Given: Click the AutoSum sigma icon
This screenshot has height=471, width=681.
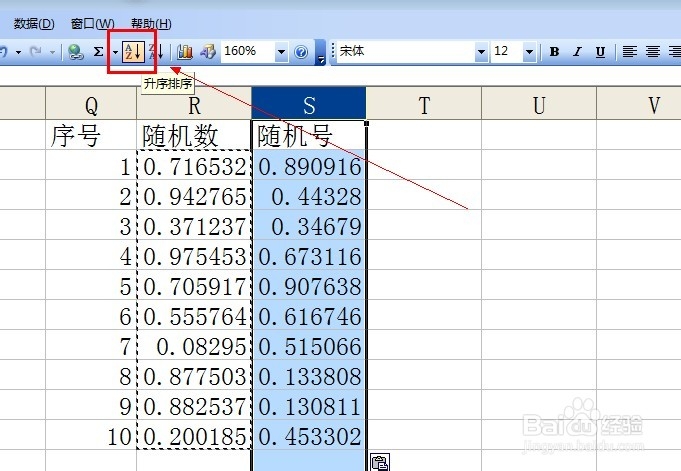Looking at the screenshot, I should click(x=99, y=52).
